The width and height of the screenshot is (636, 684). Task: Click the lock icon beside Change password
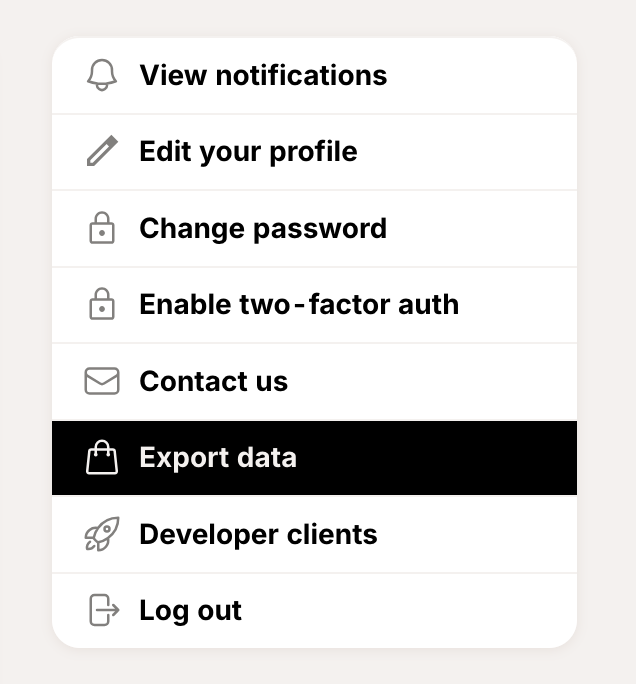(102, 229)
